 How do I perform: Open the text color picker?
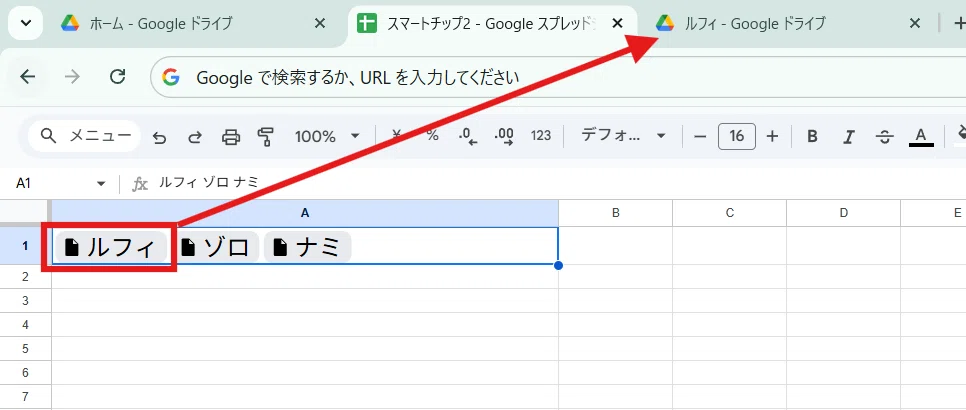pyautogui.click(x=921, y=137)
